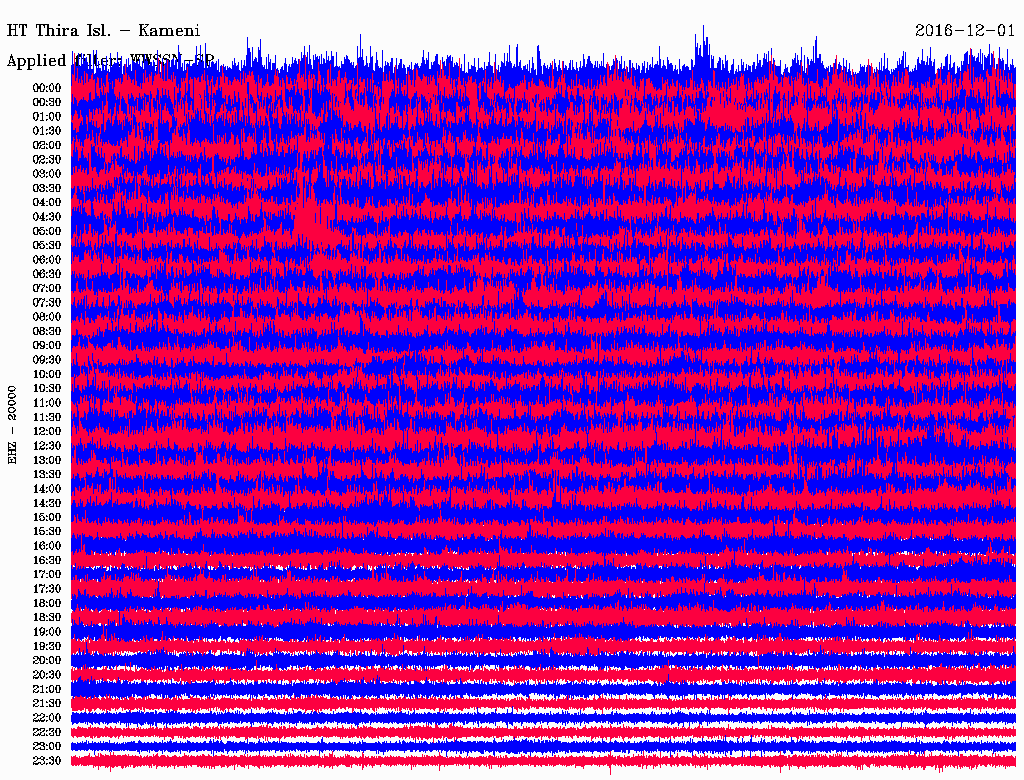
Task: Click the date '2016-12-01'
Action: coord(965,31)
